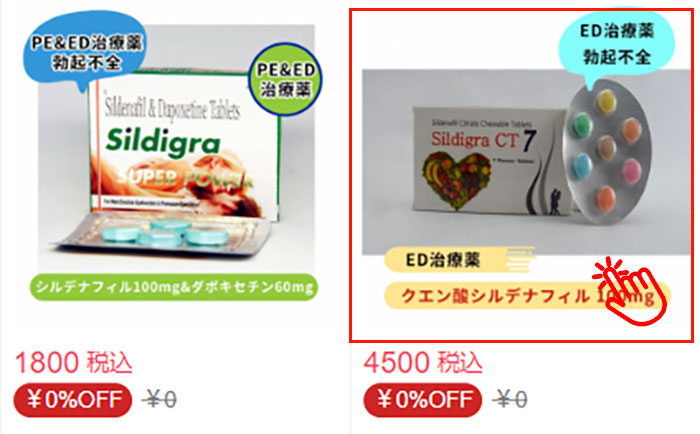Image resolution: width=700 pixels, height=434 pixels.
Task: Click the yellow ED治療薬 label
Action: 442,260
